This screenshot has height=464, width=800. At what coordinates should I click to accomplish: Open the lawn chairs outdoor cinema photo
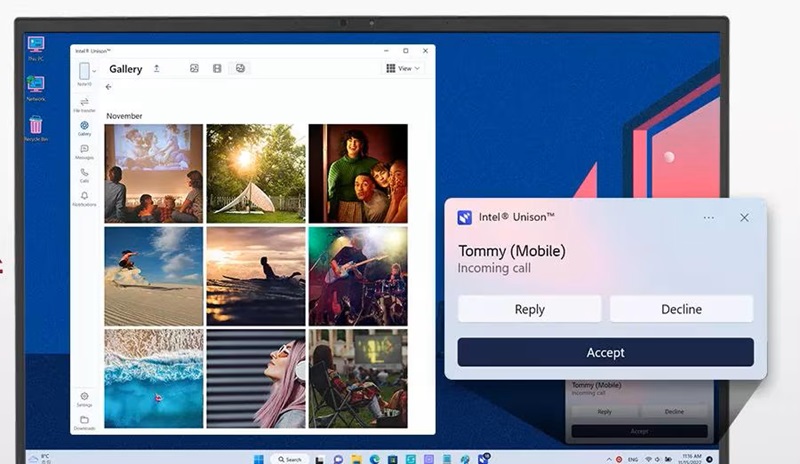[358, 378]
